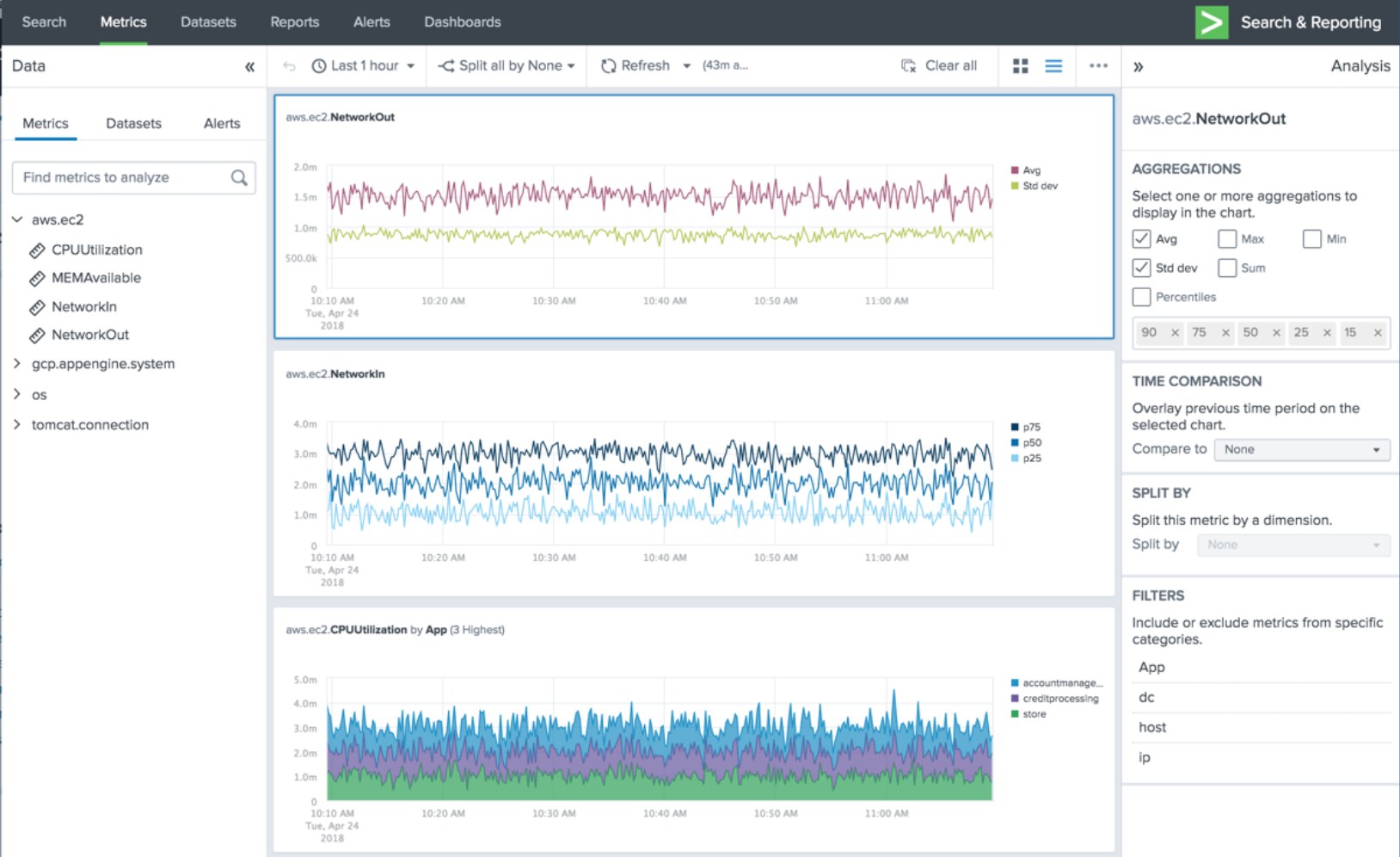Image resolution: width=1400 pixels, height=857 pixels.
Task: Open the grid layout view icon
Action: point(1020,65)
